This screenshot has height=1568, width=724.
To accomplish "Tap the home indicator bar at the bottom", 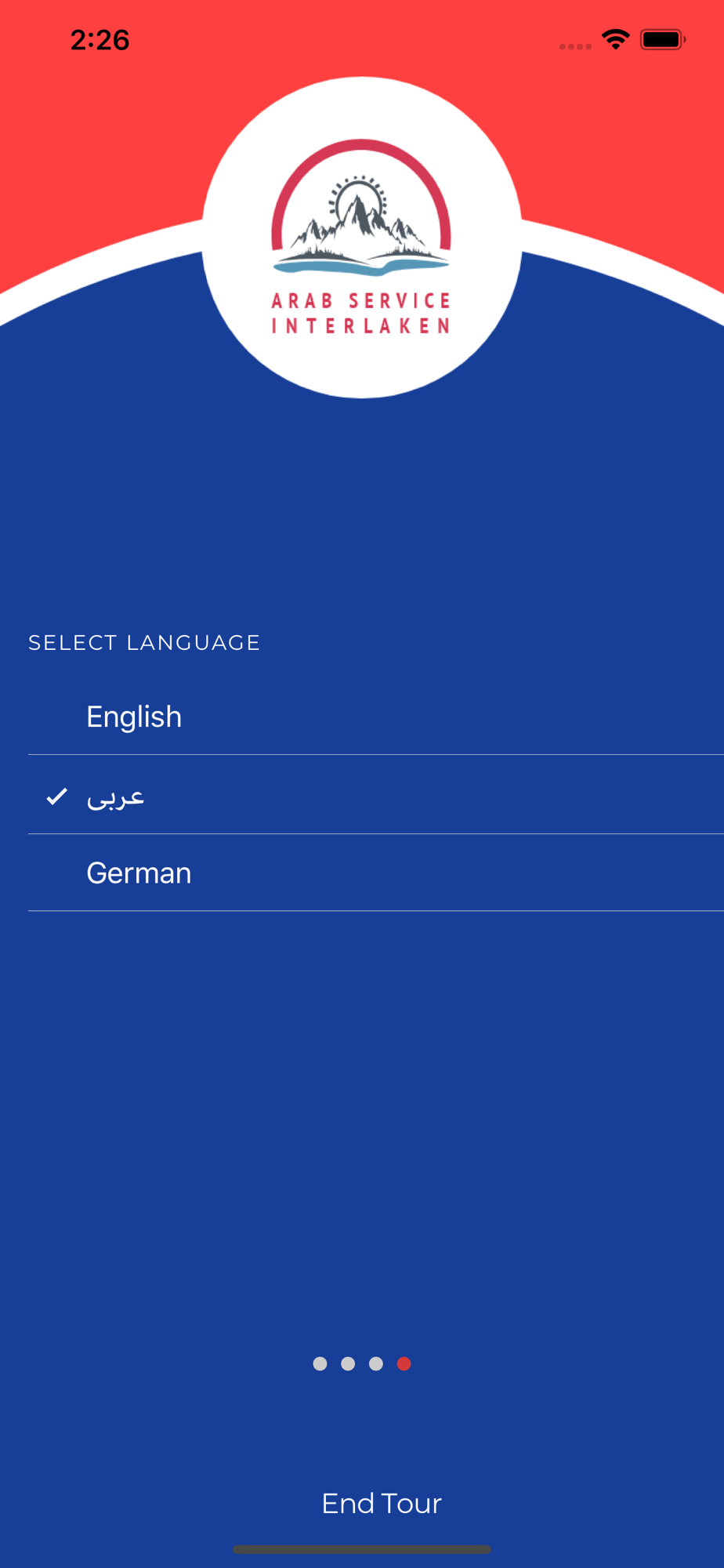I will pos(362,1549).
